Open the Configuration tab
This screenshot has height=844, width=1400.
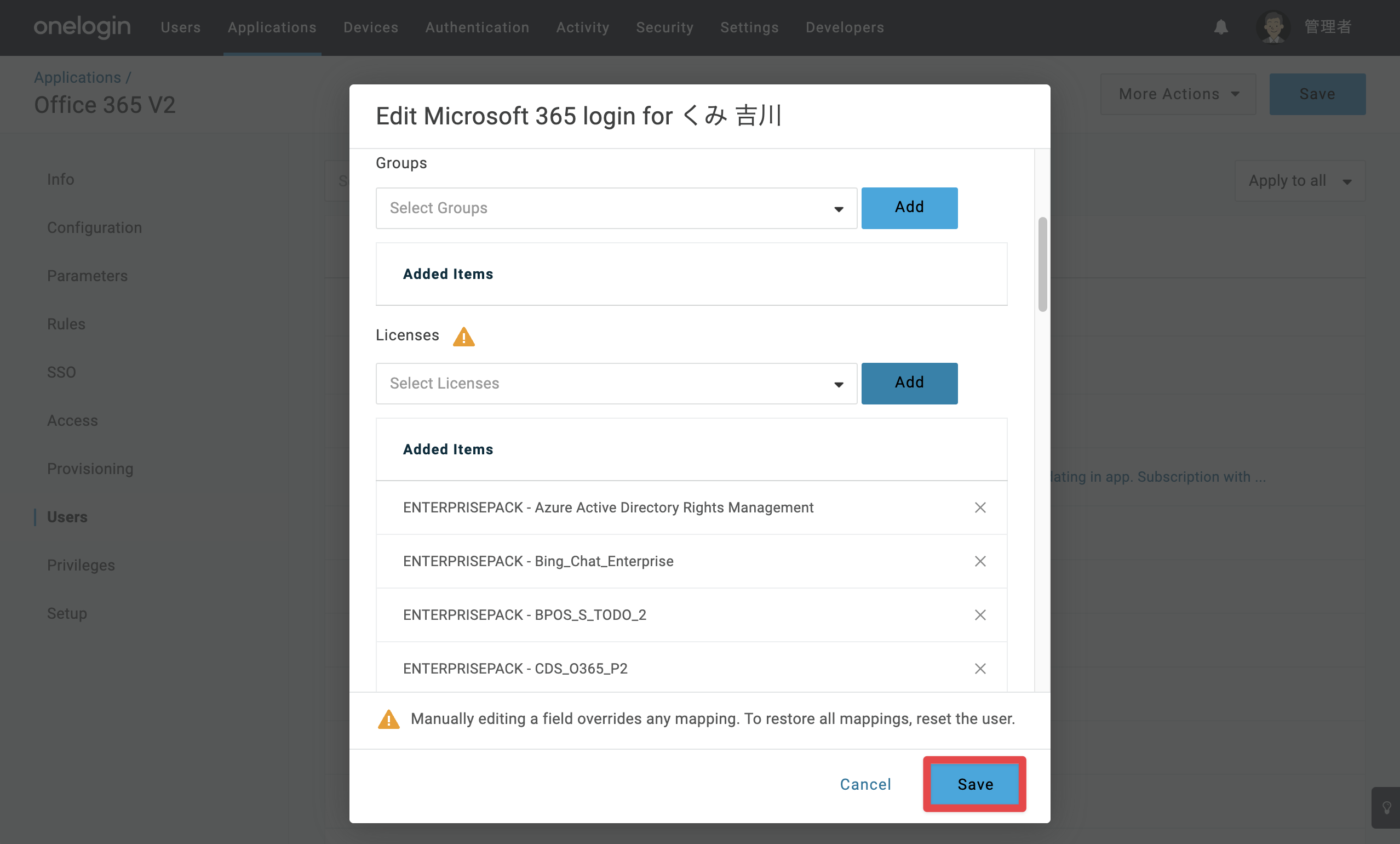[x=94, y=228]
